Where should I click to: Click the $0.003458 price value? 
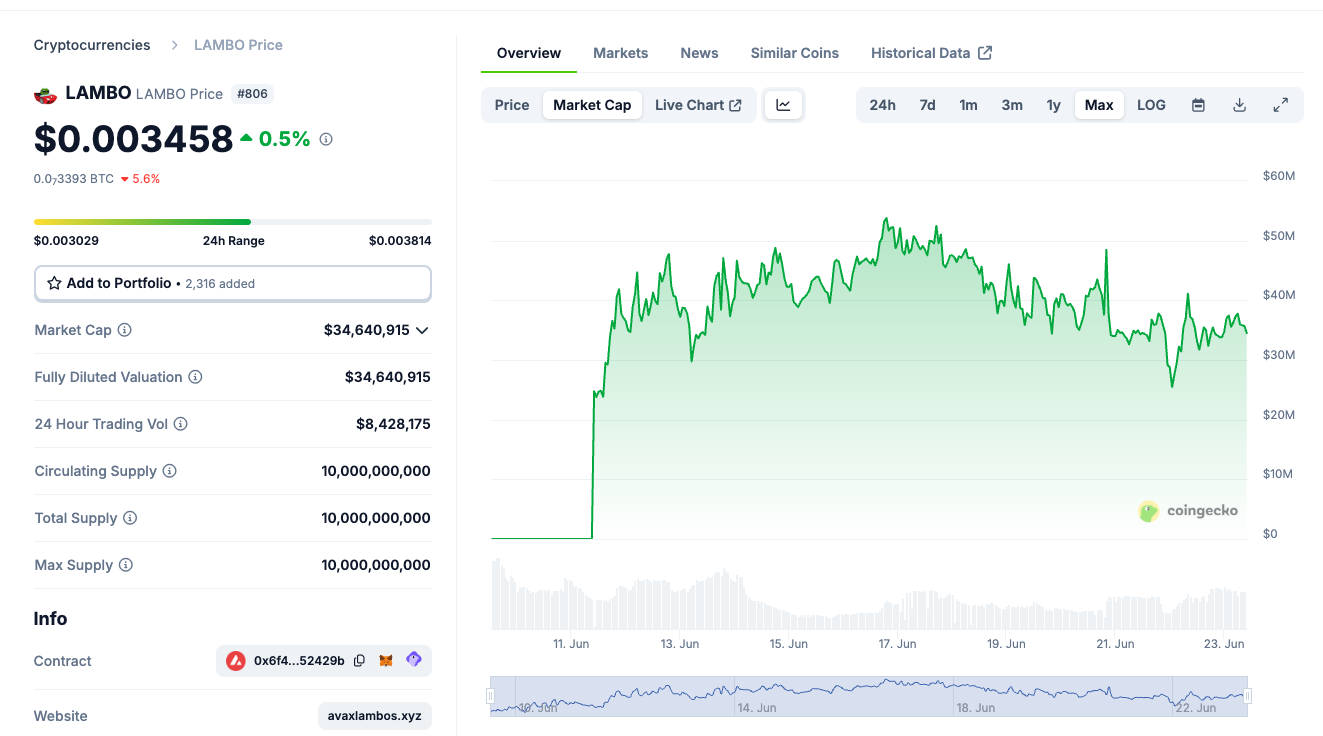coord(134,139)
